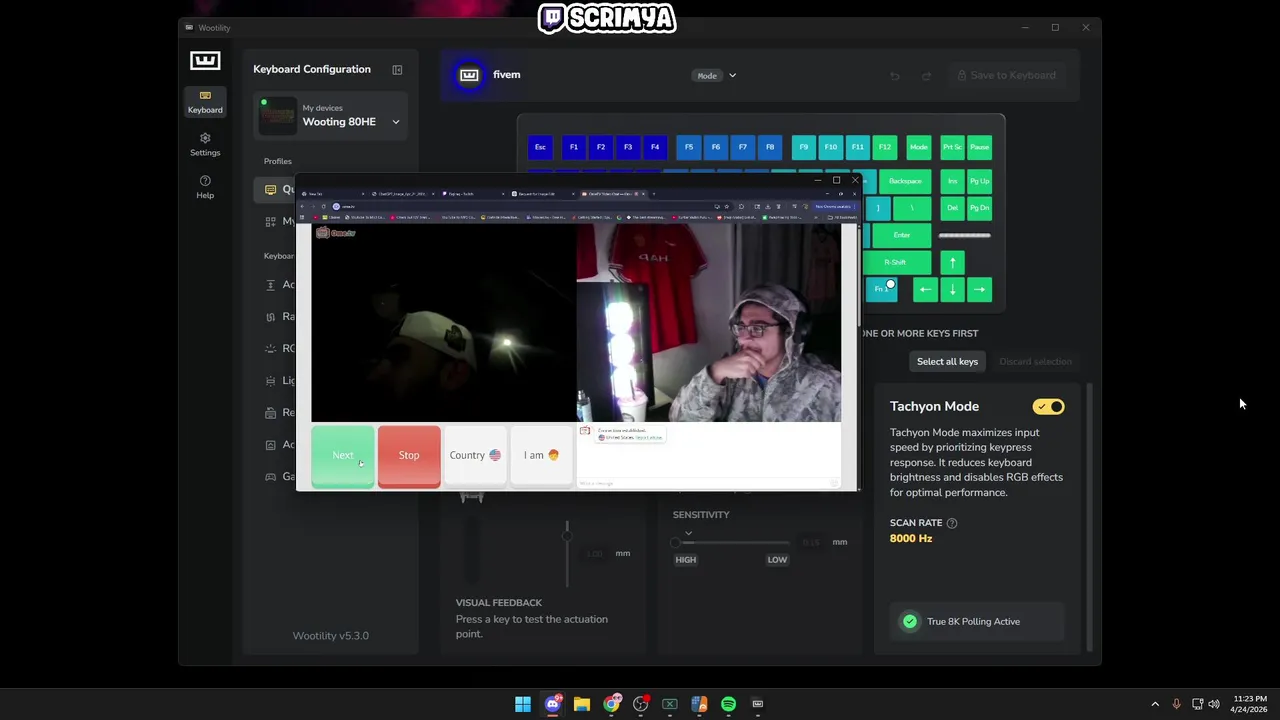Select the F5 key on keyboard layout
The width and height of the screenshot is (1280, 720).
(689, 147)
